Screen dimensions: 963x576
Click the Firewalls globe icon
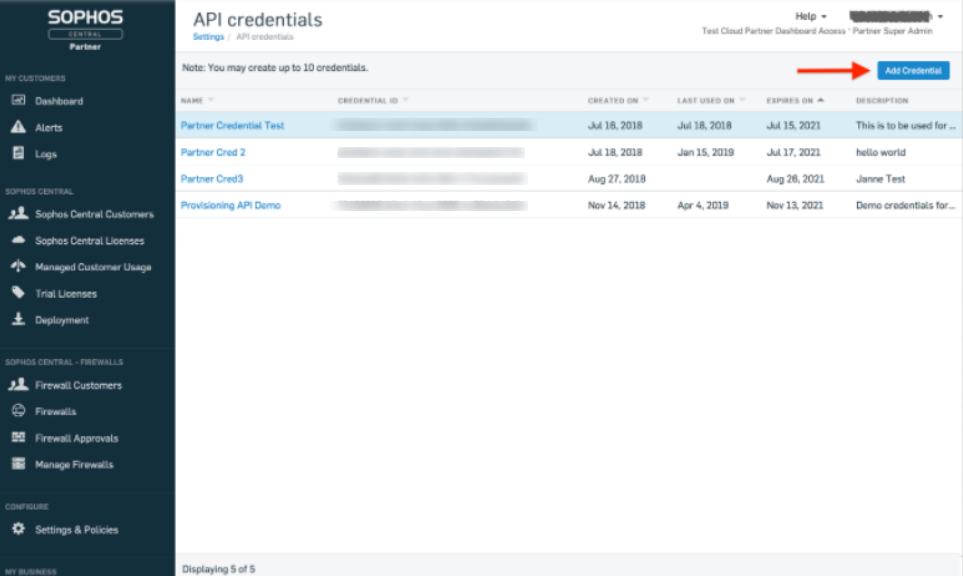pyautogui.click(x=17, y=411)
